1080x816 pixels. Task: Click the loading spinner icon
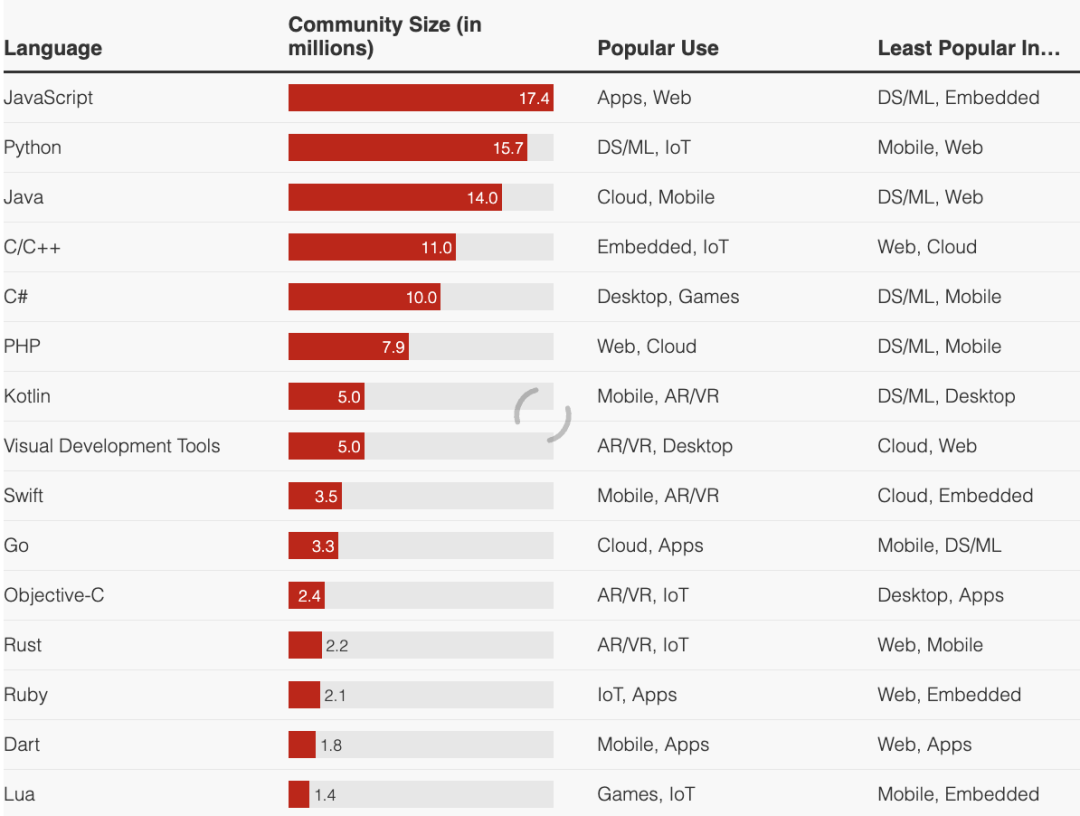[x=542, y=414]
